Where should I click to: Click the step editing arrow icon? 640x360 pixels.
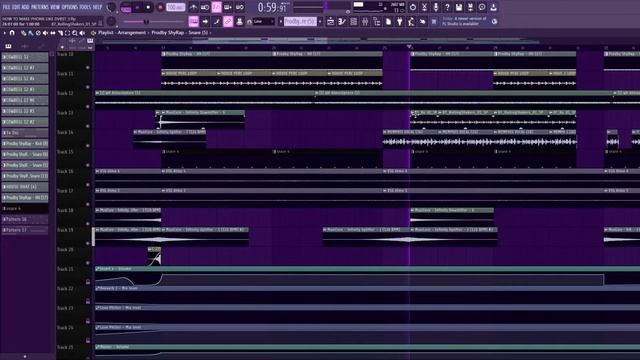[205, 22]
